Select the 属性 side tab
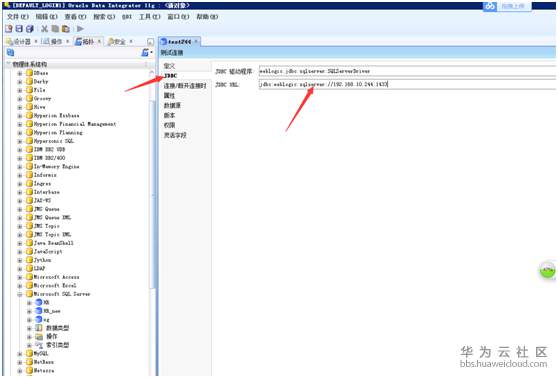This screenshot has width=558, height=378. pos(169,95)
